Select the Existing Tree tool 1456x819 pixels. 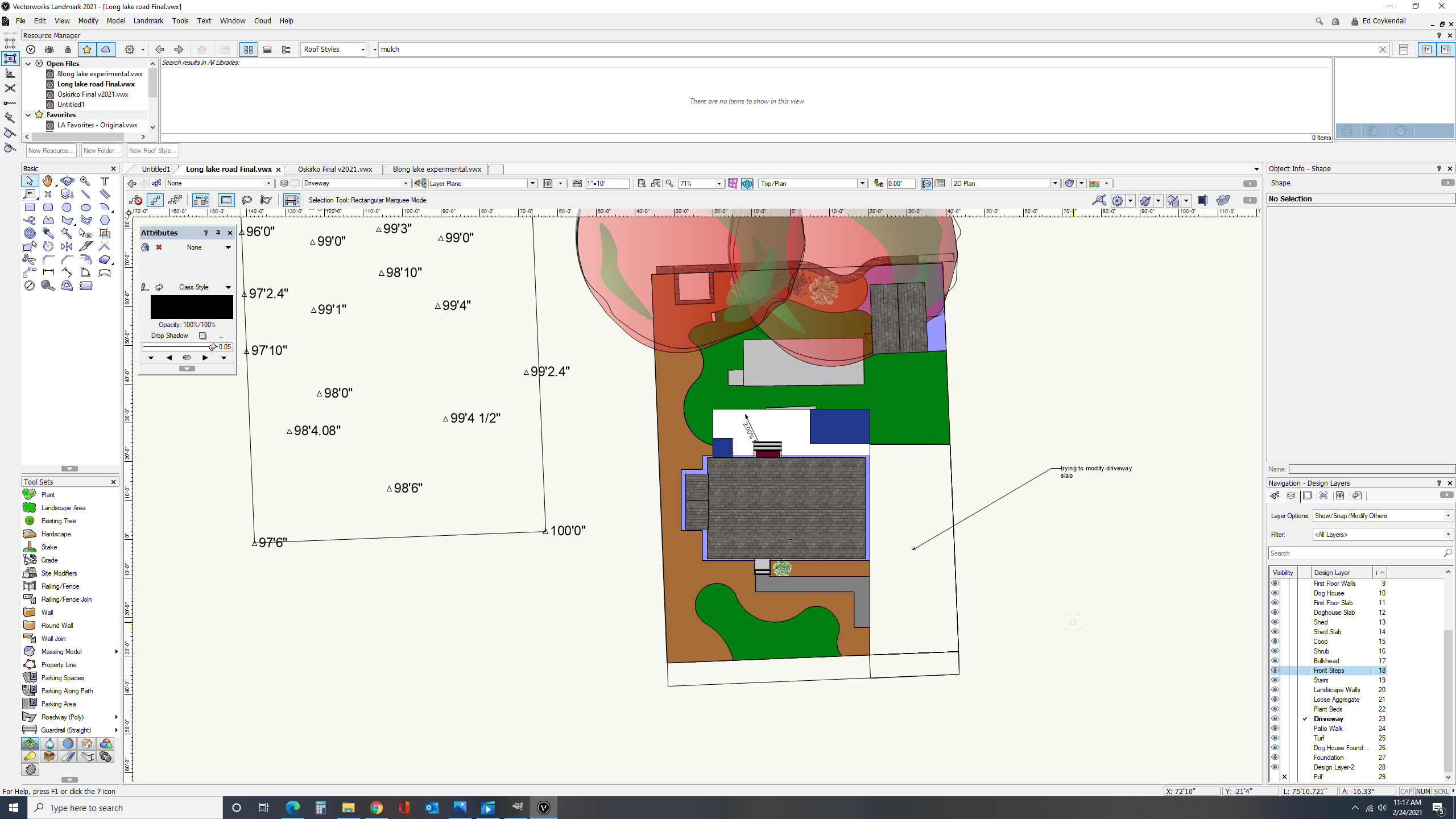coord(58,521)
